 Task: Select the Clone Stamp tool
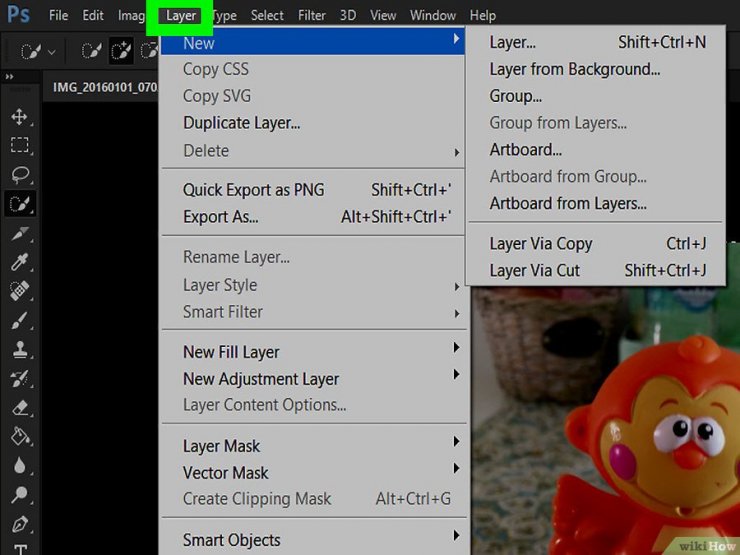(x=20, y=349)
